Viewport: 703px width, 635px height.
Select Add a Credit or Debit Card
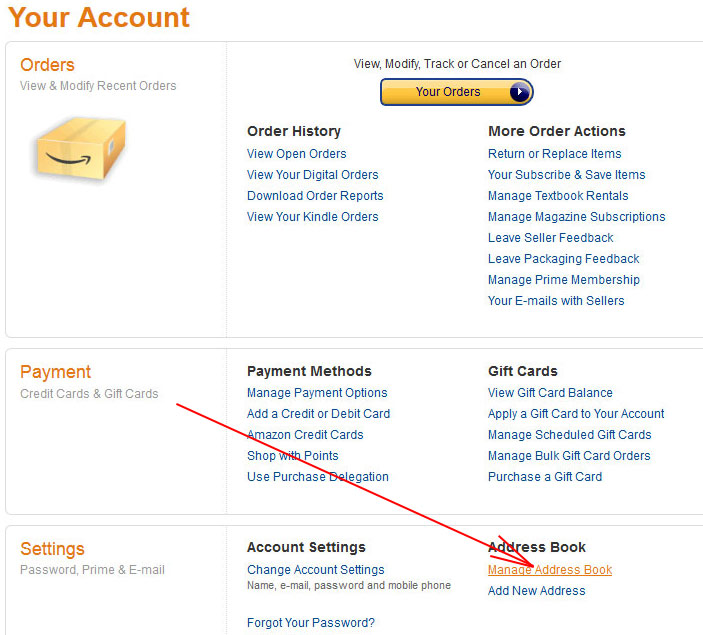318,414
